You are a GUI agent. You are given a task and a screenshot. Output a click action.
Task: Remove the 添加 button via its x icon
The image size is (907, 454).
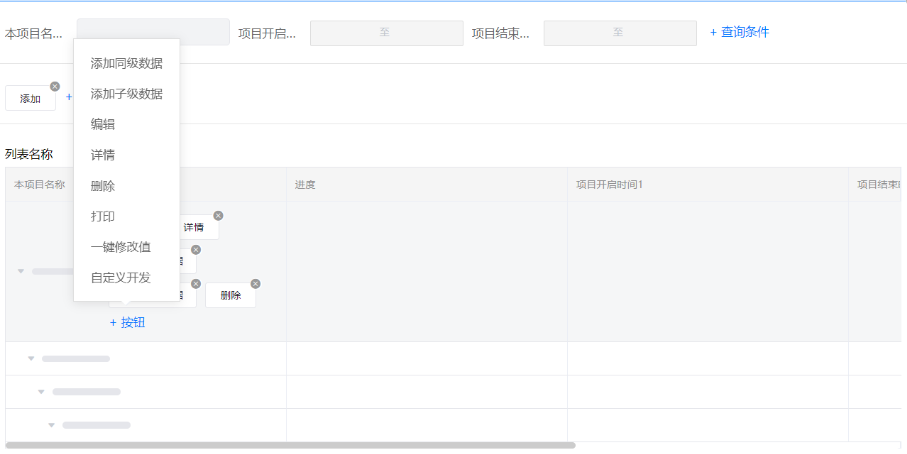[x=55, y=86]
